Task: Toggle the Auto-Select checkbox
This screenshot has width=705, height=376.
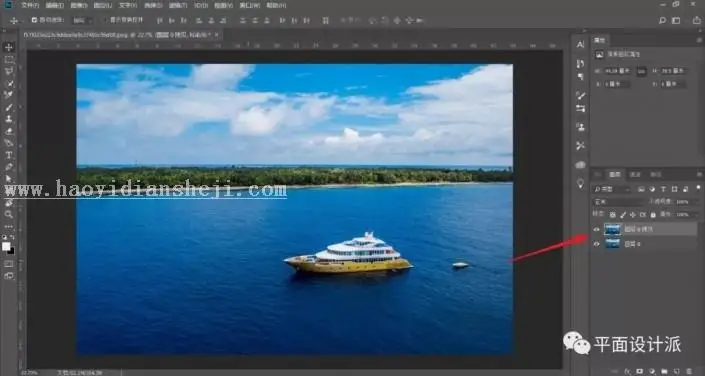Action: (x=34, y=20)
